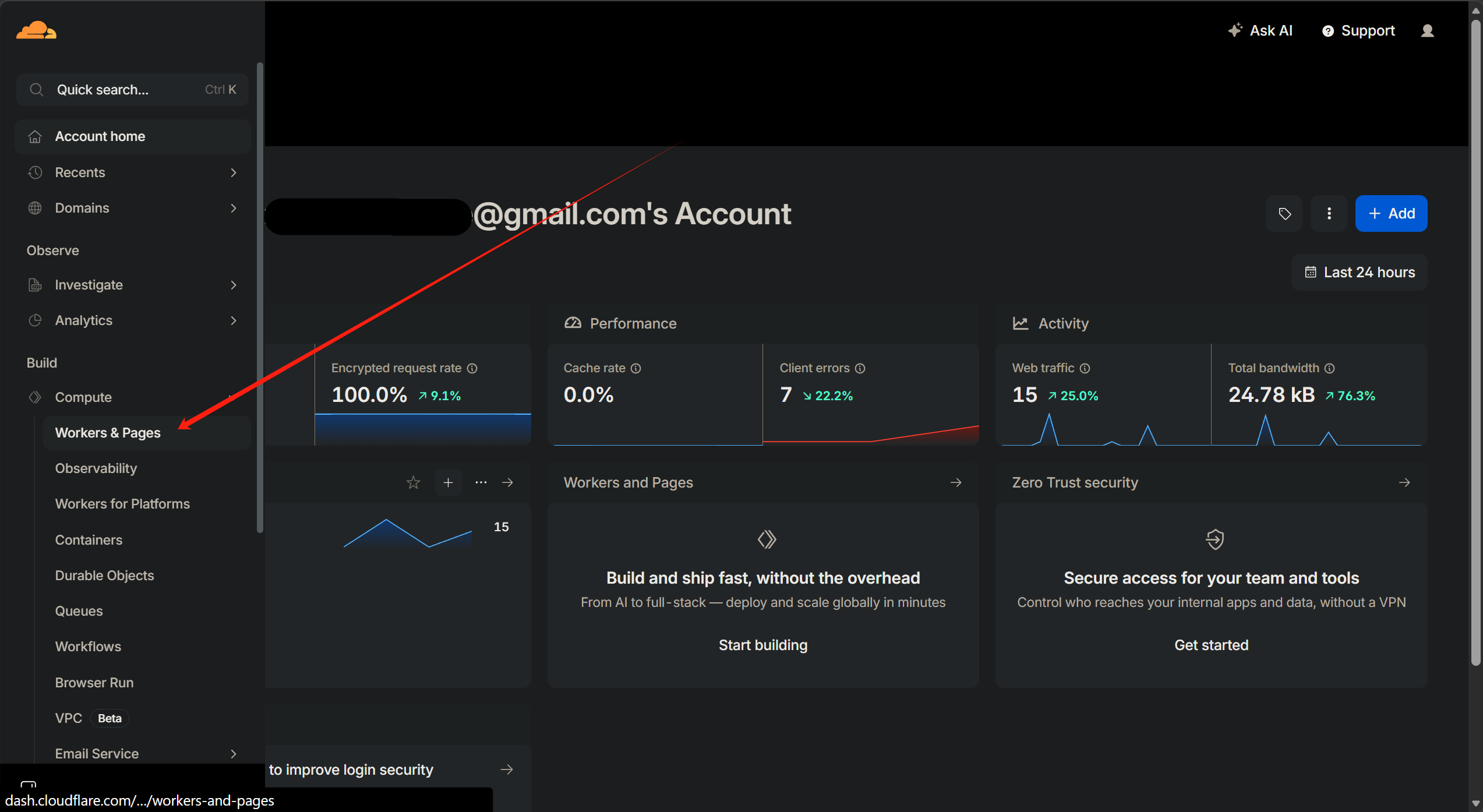1483x812 pixels.
Task: Open the Support menu label
Action: [x=1368, y=30]
